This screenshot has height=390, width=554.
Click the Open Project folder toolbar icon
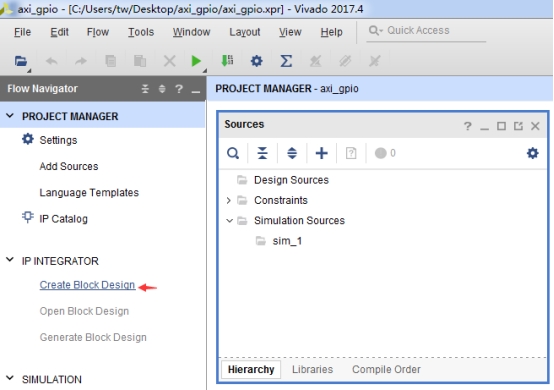[x=21, y=61]
